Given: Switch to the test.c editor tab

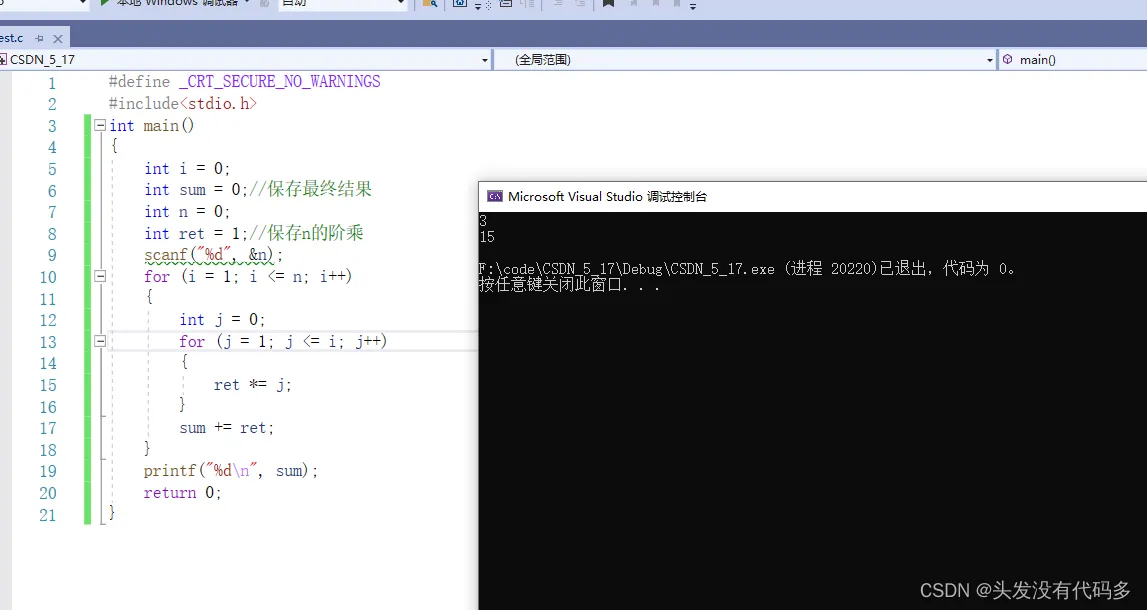Looking at the screenshot, I should pos(12,38).
